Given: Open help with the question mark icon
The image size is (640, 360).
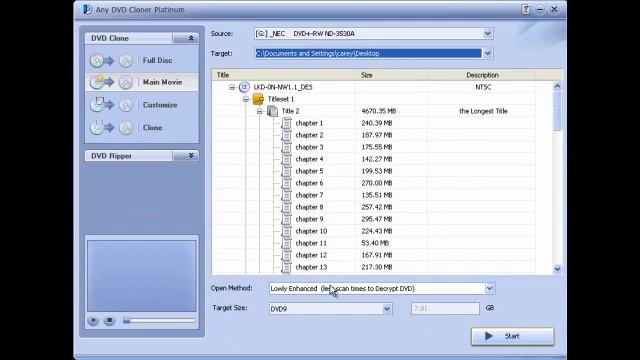Looking at the screenshot, I should pos(525,9).
